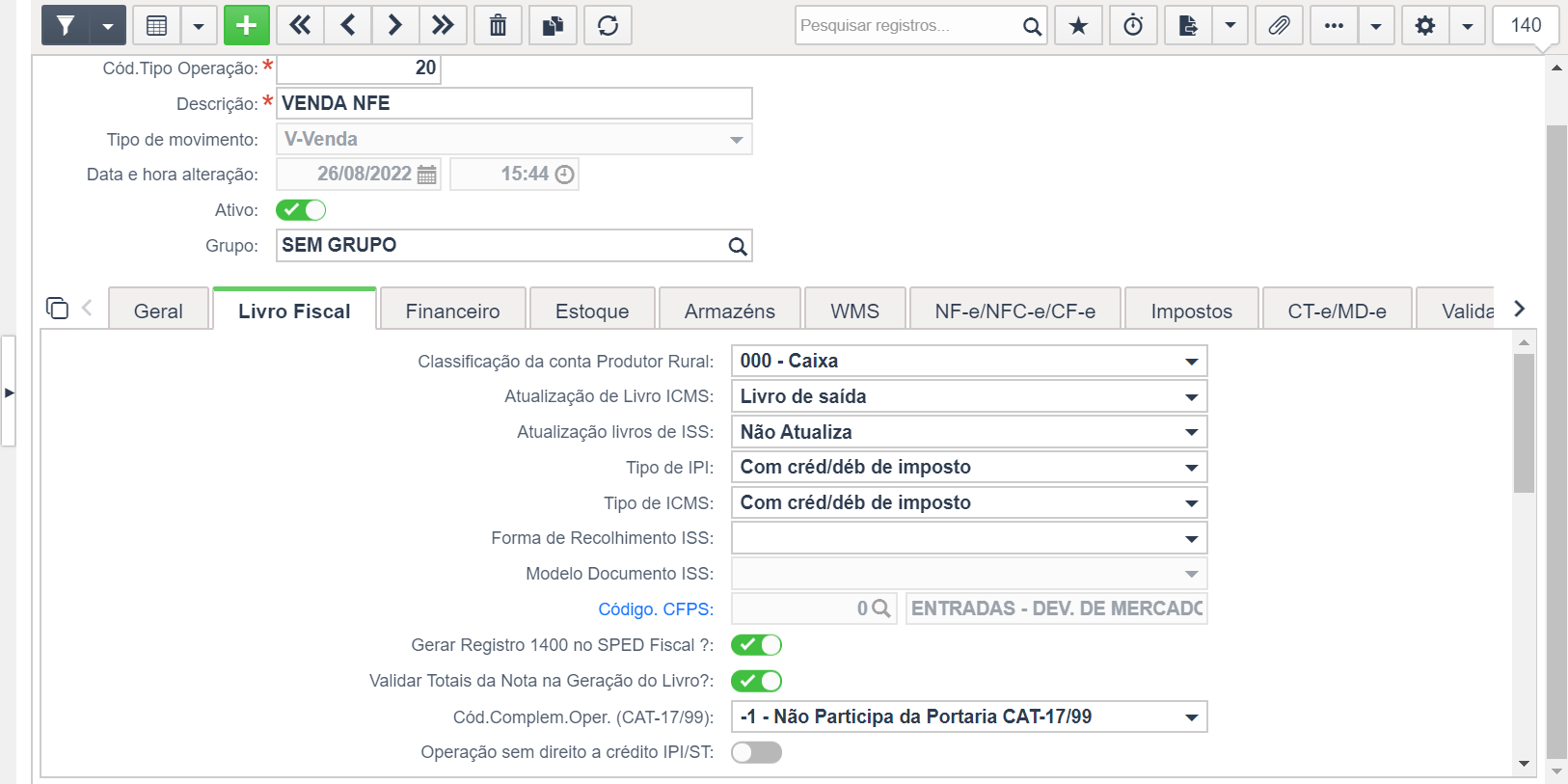This screenshot has height=784, width=1568.
Task: Switch to the Impostos tab
Action: (x=1191, y=311)
